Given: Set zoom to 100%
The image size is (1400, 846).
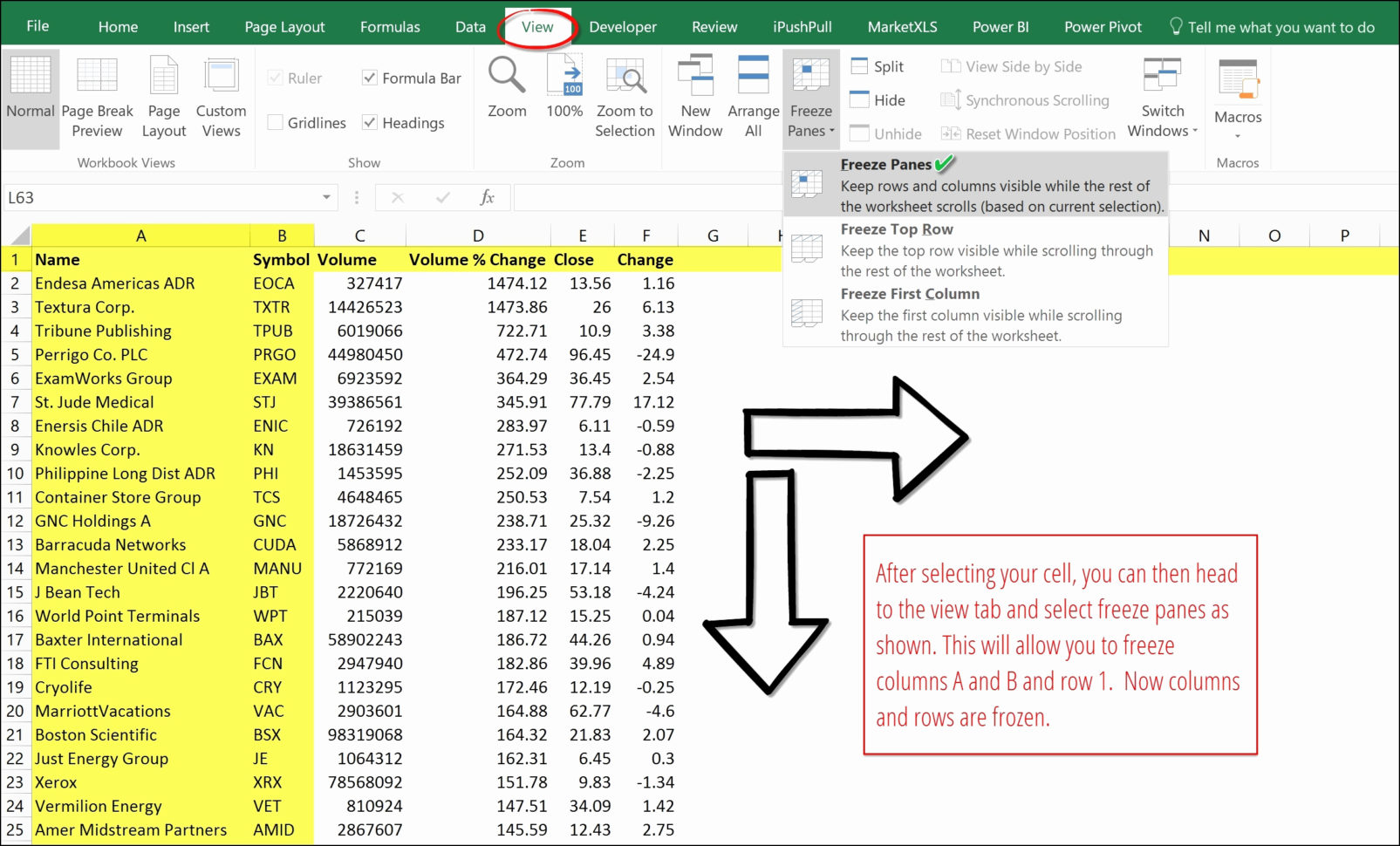Looking at the screenshot, I should (x=564, y=96).
